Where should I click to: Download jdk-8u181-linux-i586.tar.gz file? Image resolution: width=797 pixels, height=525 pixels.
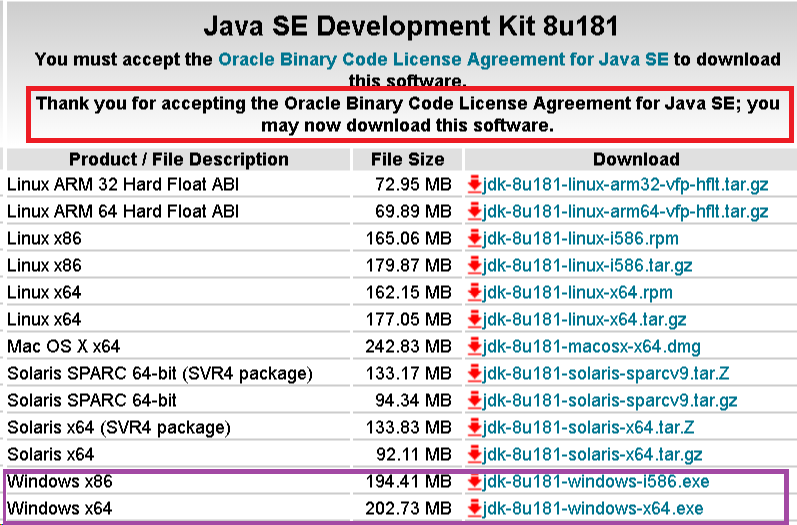(587, 265)
